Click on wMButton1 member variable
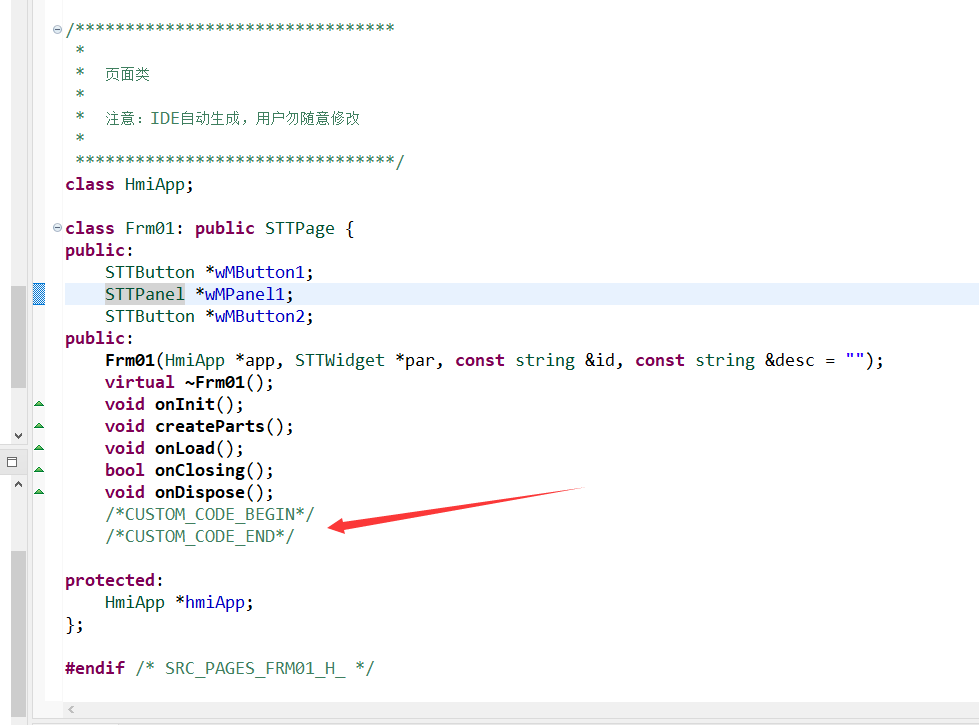Screen dimensions: 979x725 tap(259, 272)
